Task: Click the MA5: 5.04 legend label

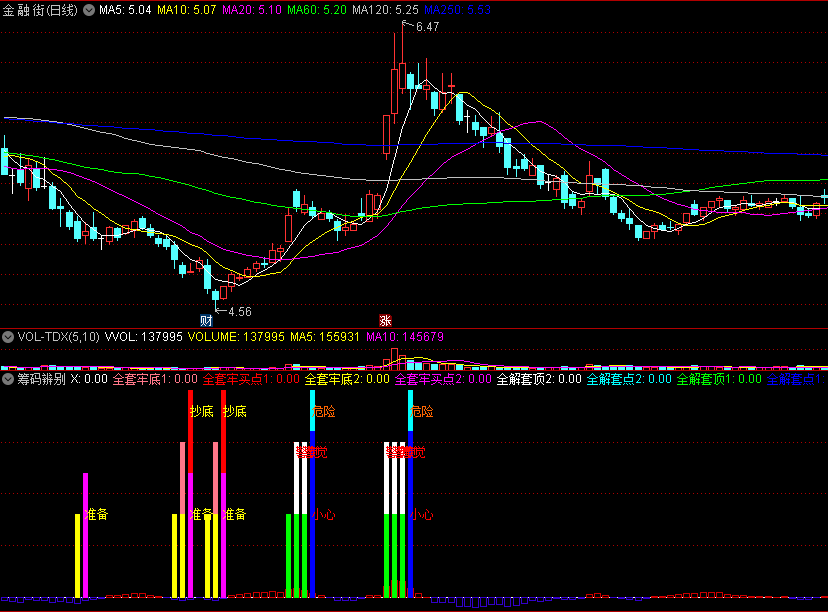Action: (125, 10)
